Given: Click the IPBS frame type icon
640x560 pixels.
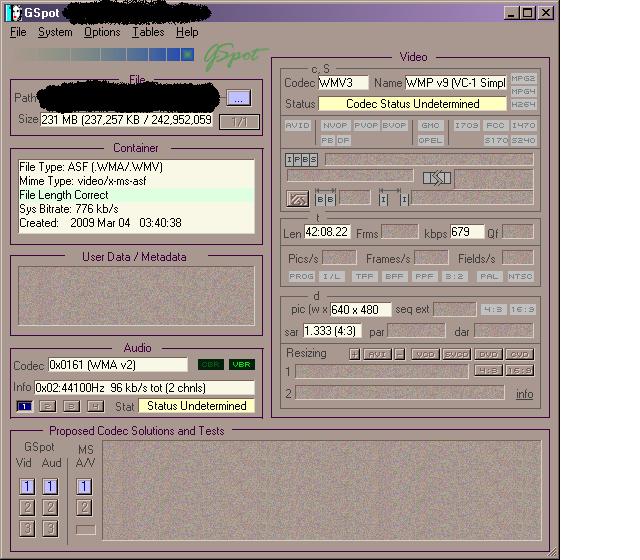Looking at the screenshot, I should [301, 160].
